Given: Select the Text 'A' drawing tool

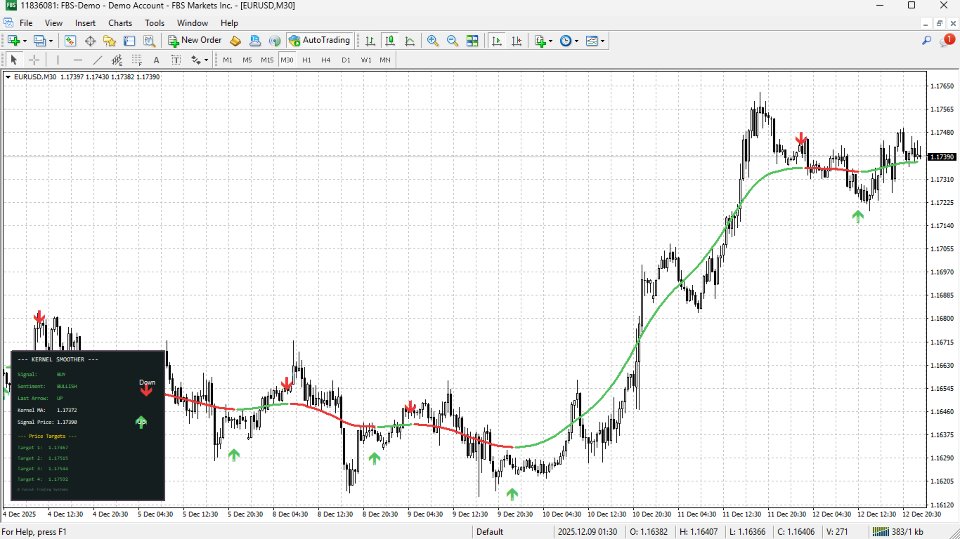Looking at the screenshot, I should (156, 59).
